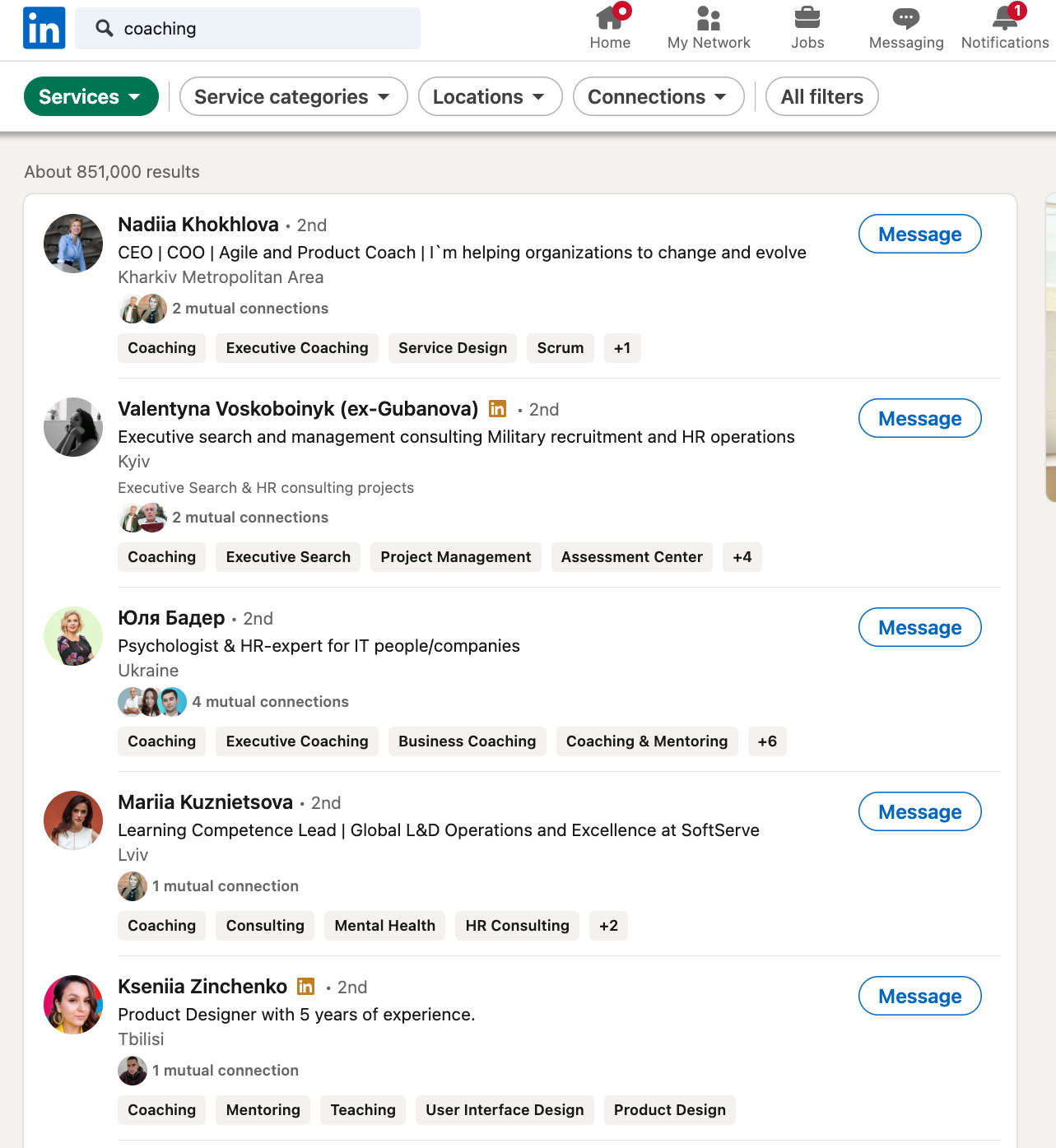Toggle the Services filter pill
This screenshot has height=1148, width=1056.
(x=91, y=96)
